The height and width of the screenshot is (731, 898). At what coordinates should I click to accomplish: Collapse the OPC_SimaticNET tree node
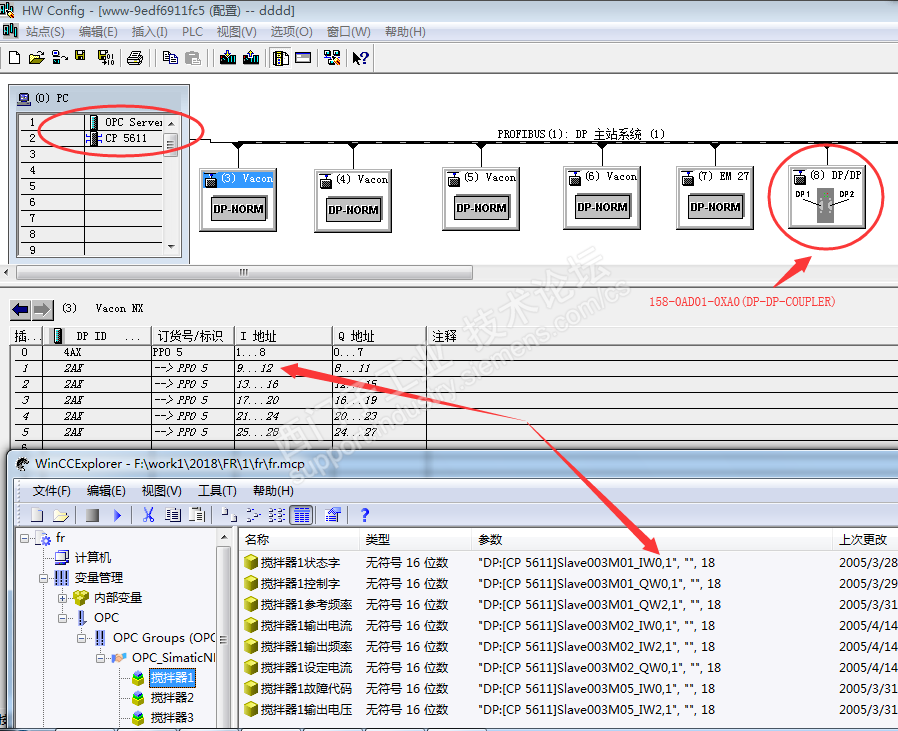click(x=100, y=658)
